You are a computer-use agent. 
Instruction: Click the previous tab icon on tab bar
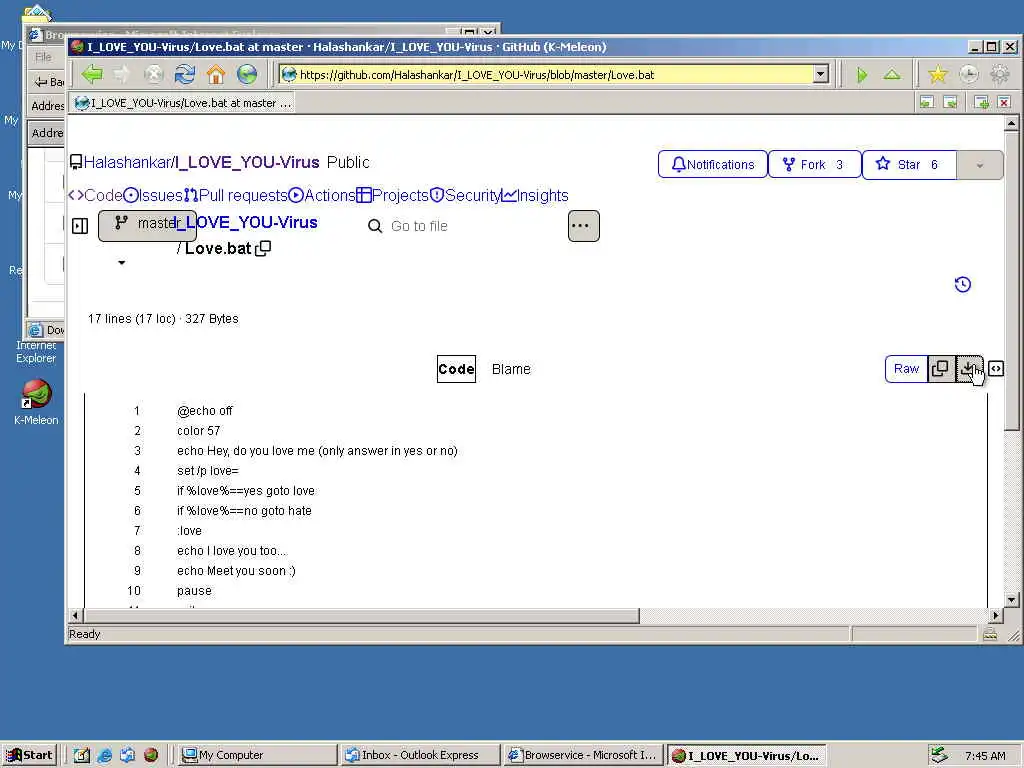927,103
